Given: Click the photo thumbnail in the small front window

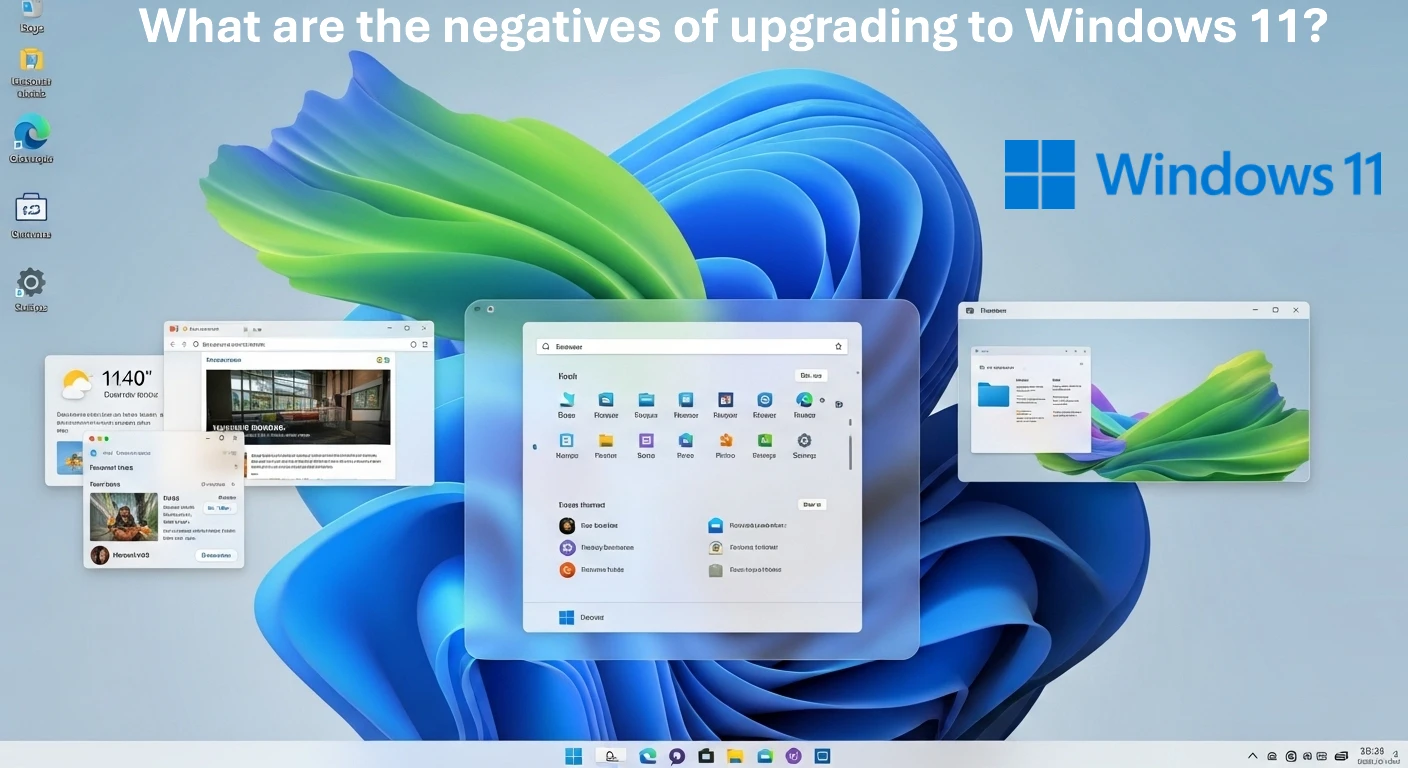Looking at the screenshot, I should (124, 516).
